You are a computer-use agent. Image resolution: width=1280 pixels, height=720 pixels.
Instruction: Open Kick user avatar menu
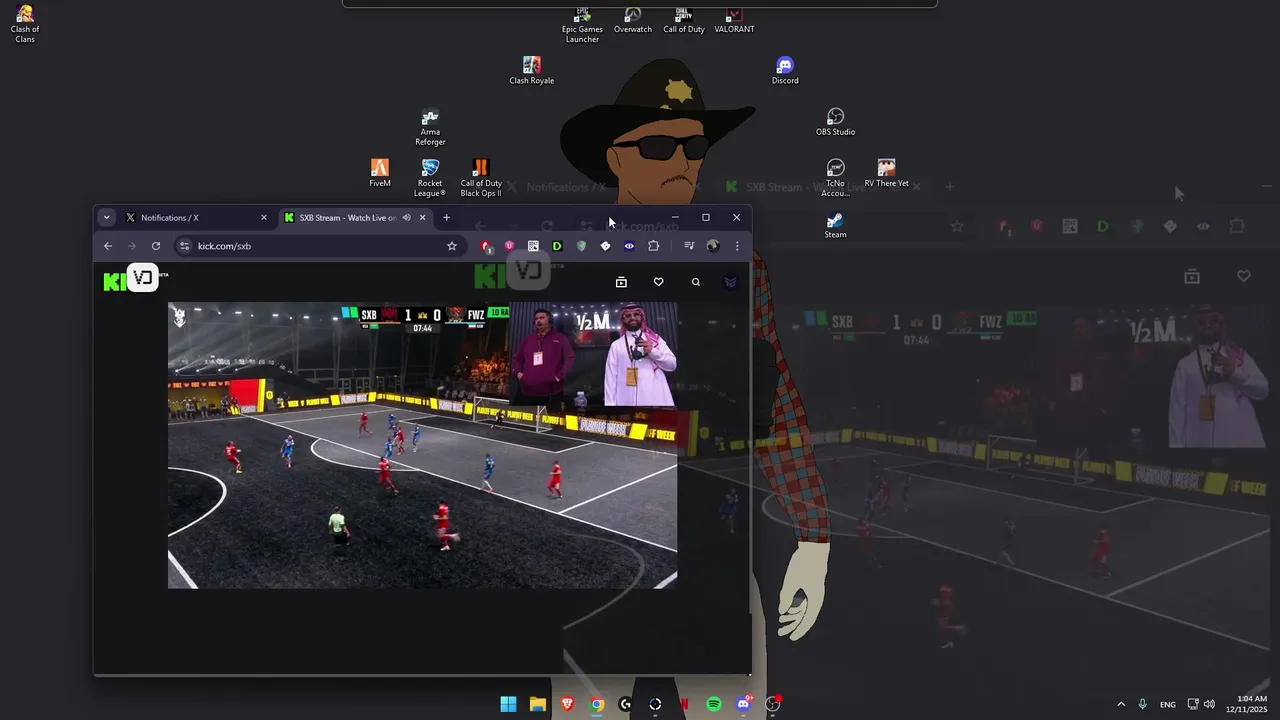731,282
